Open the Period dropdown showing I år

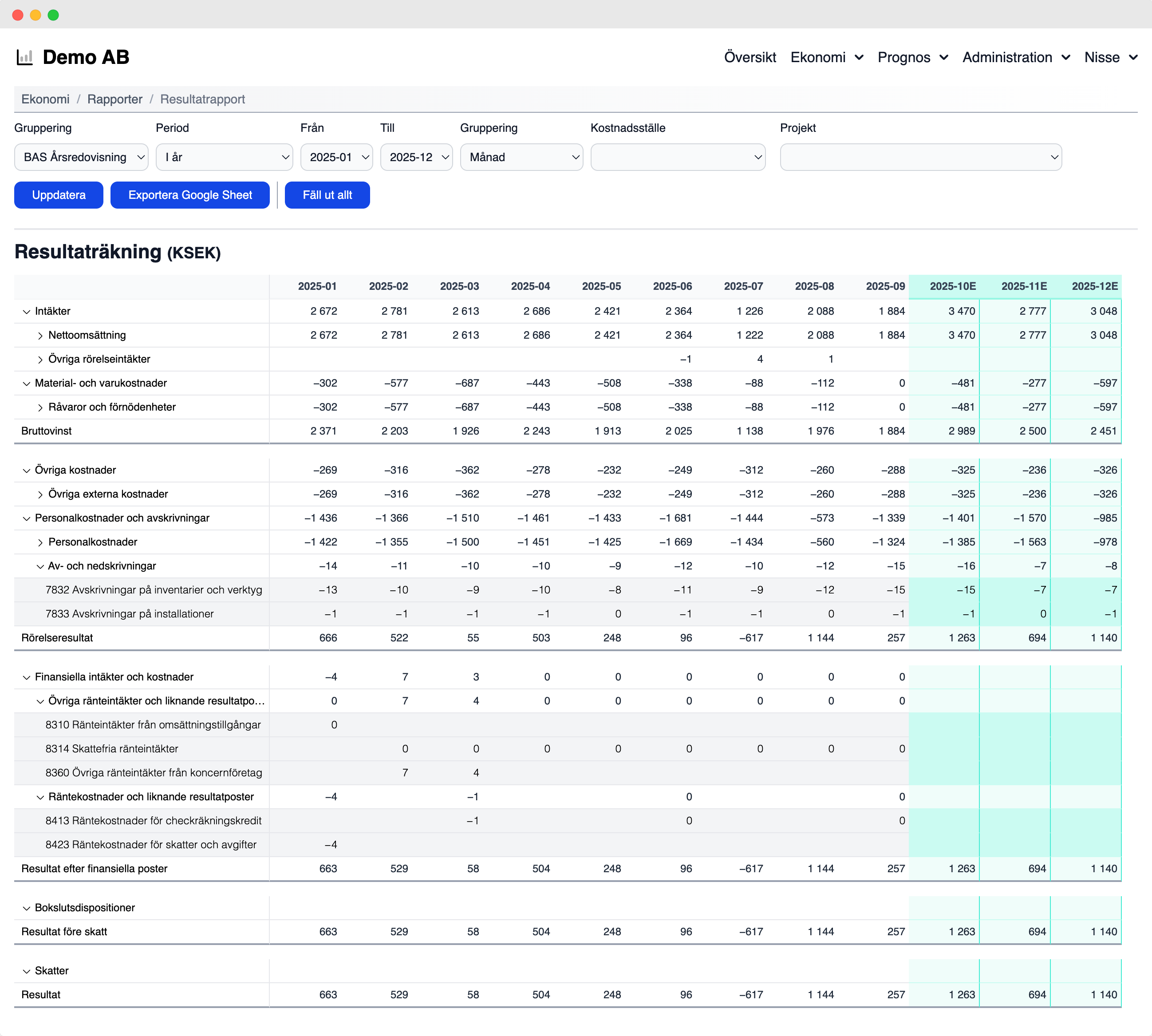pos(224,157)
